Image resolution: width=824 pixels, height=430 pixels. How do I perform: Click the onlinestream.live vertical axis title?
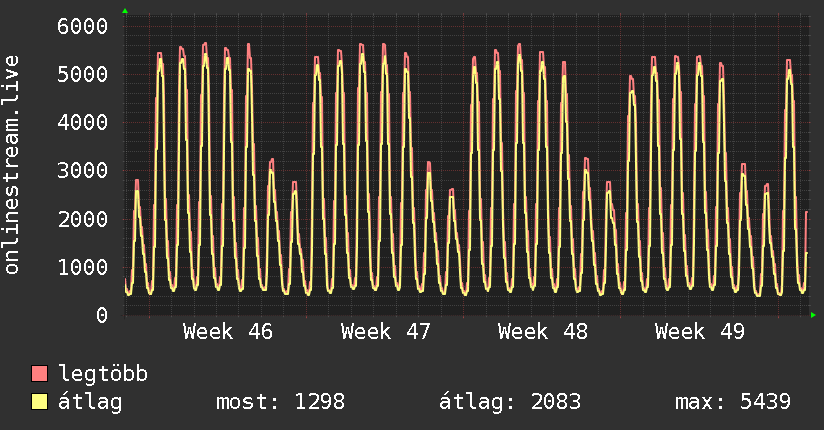(12, 165)
